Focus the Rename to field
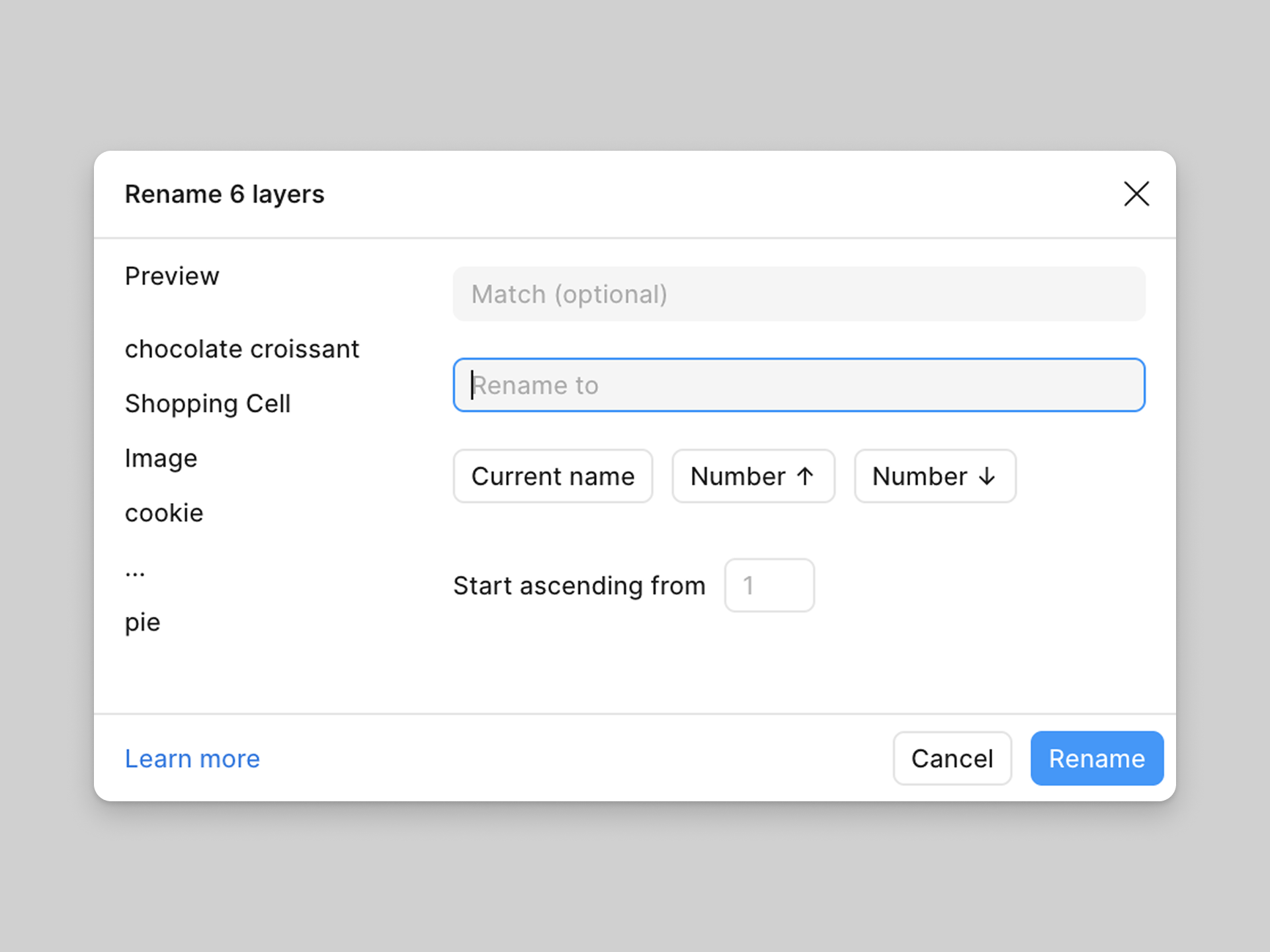This screenshot has width=1270, height=952. point(798,385)
